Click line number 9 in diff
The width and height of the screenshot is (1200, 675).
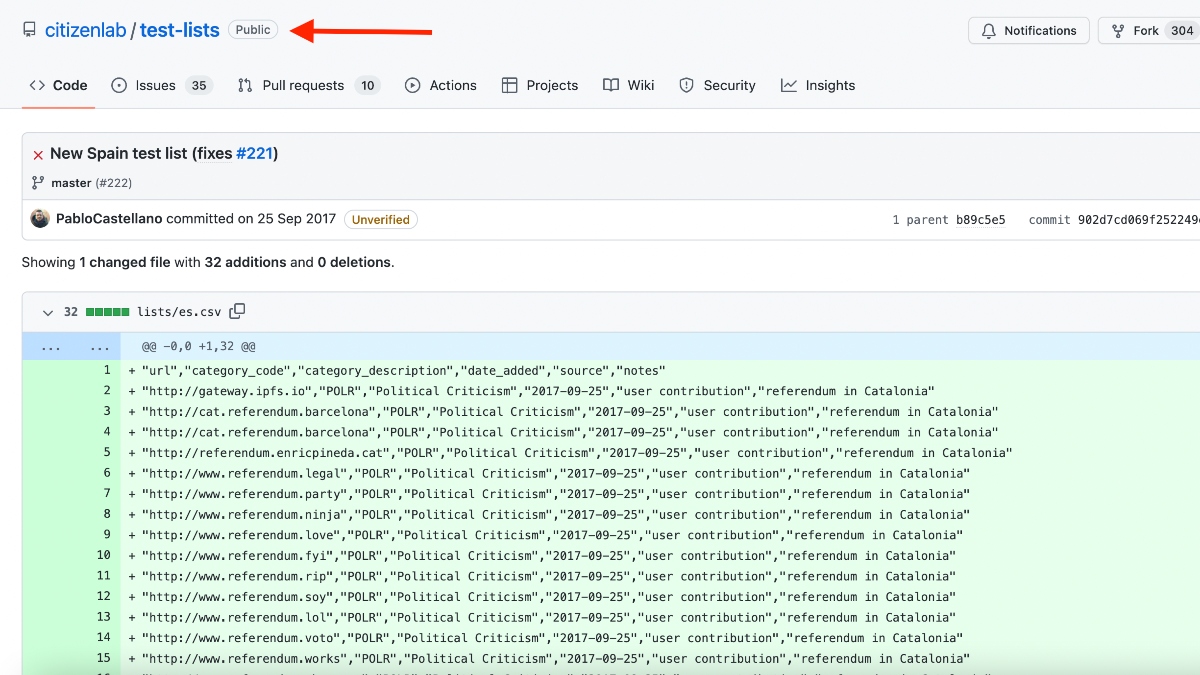(x=106, y=535)
